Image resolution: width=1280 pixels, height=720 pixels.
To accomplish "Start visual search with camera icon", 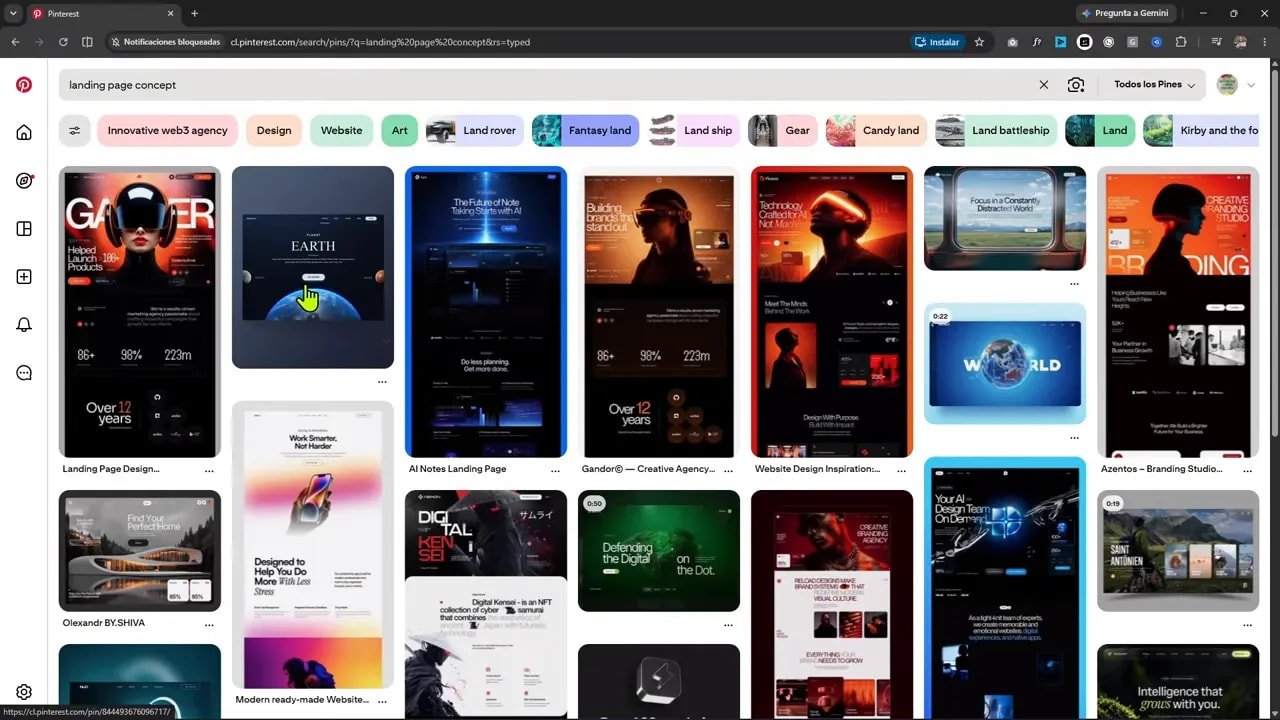I will click(x=1075, y=85).
